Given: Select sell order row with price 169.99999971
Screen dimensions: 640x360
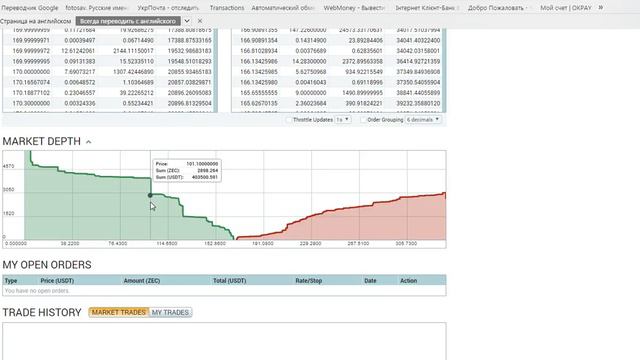Looking at the screenshot, I should point(109,40).
